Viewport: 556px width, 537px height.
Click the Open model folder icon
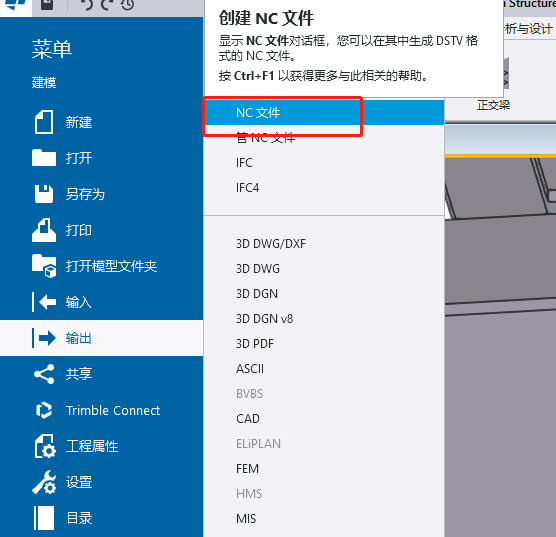point(44,266)
